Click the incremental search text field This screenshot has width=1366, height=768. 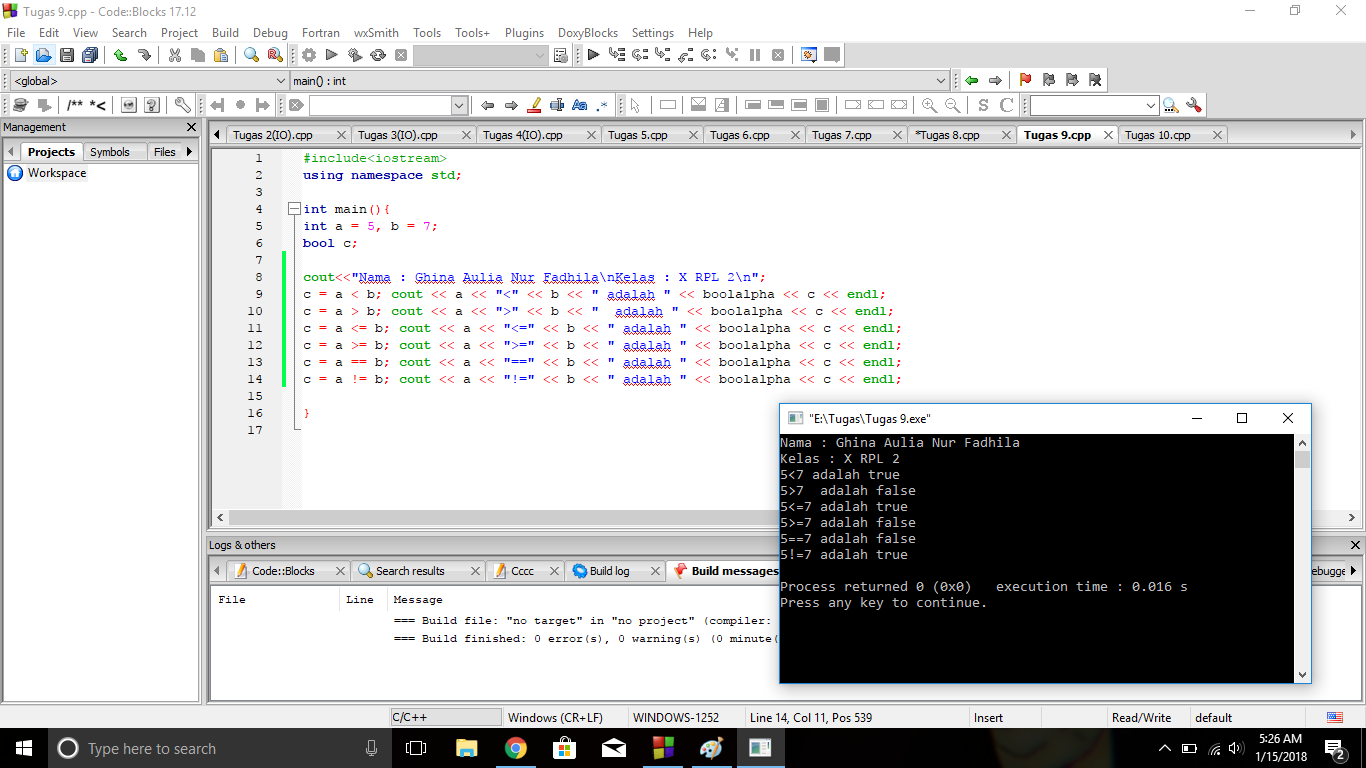tap(380, 105)
